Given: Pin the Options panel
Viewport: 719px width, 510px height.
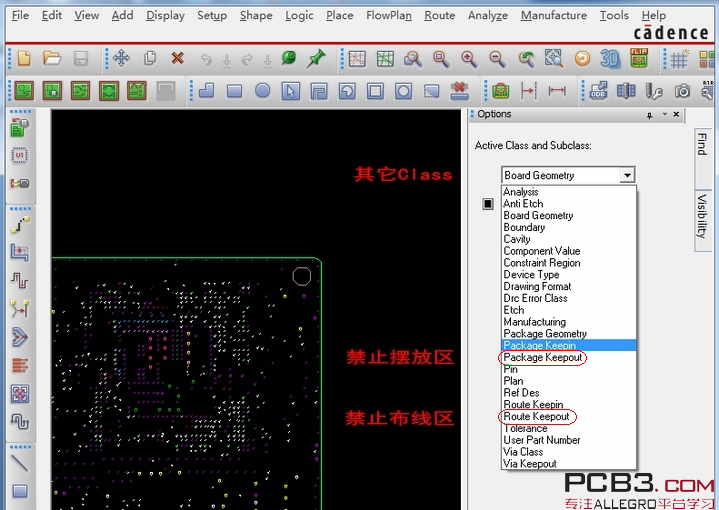Looking at the screenshot, I should (649, 115).
